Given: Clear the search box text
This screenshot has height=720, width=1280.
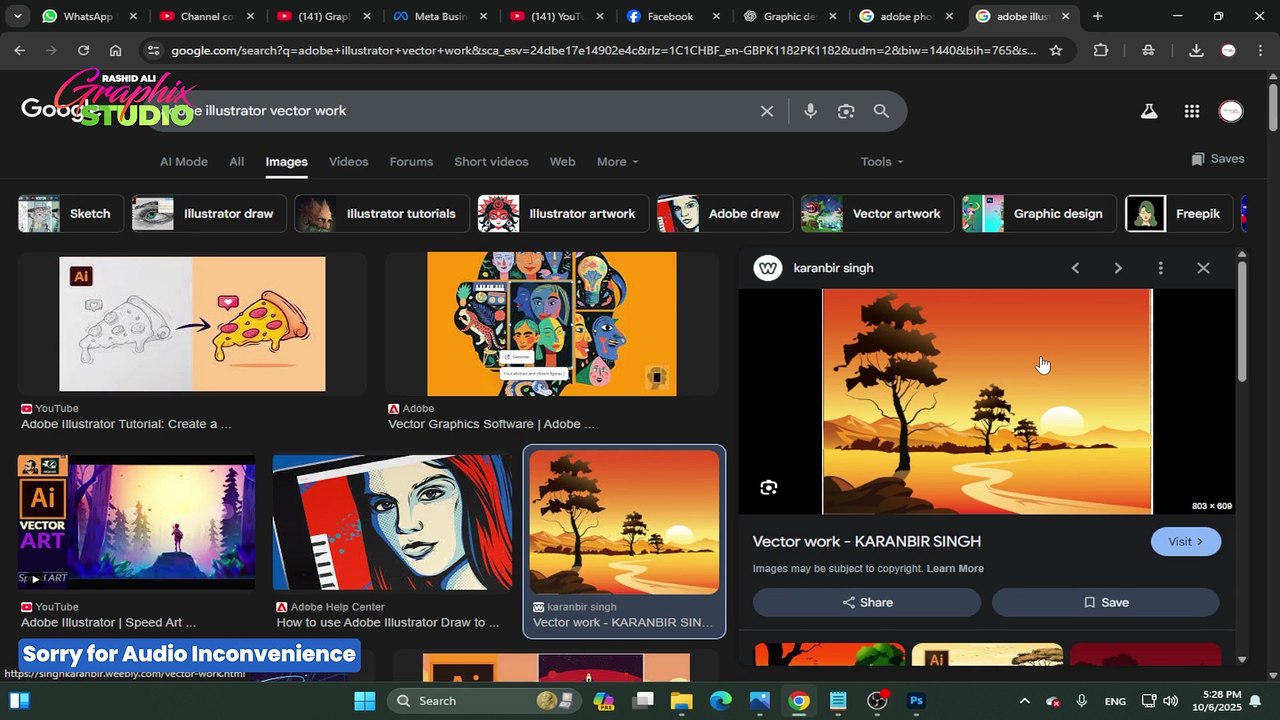Looking at the screenshot, I should pyautogui.click(x=767, y=111).
